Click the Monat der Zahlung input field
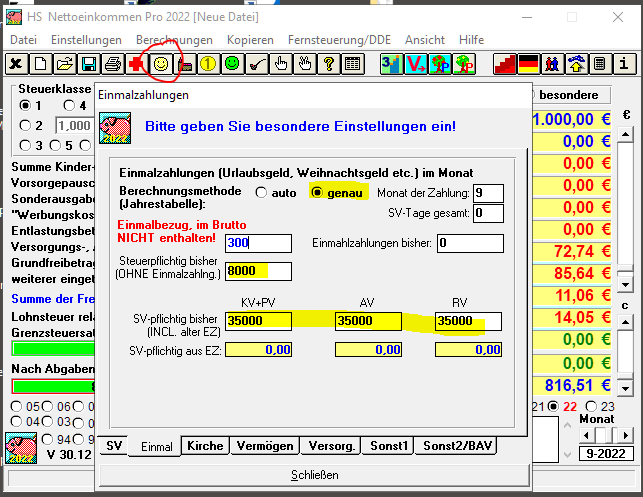Image resolution: width=643 pixels, height=497 pixels. 488,193
